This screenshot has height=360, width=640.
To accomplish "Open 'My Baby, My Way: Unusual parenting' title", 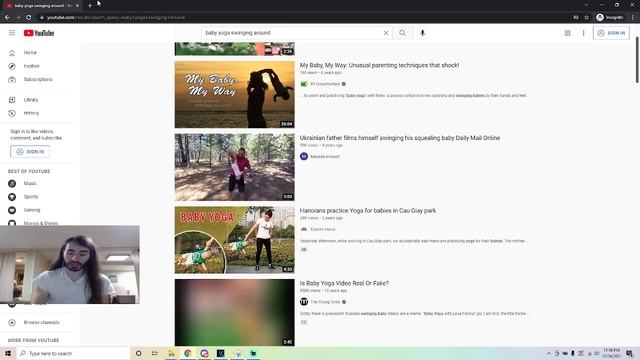I will (x=379, y=65).
